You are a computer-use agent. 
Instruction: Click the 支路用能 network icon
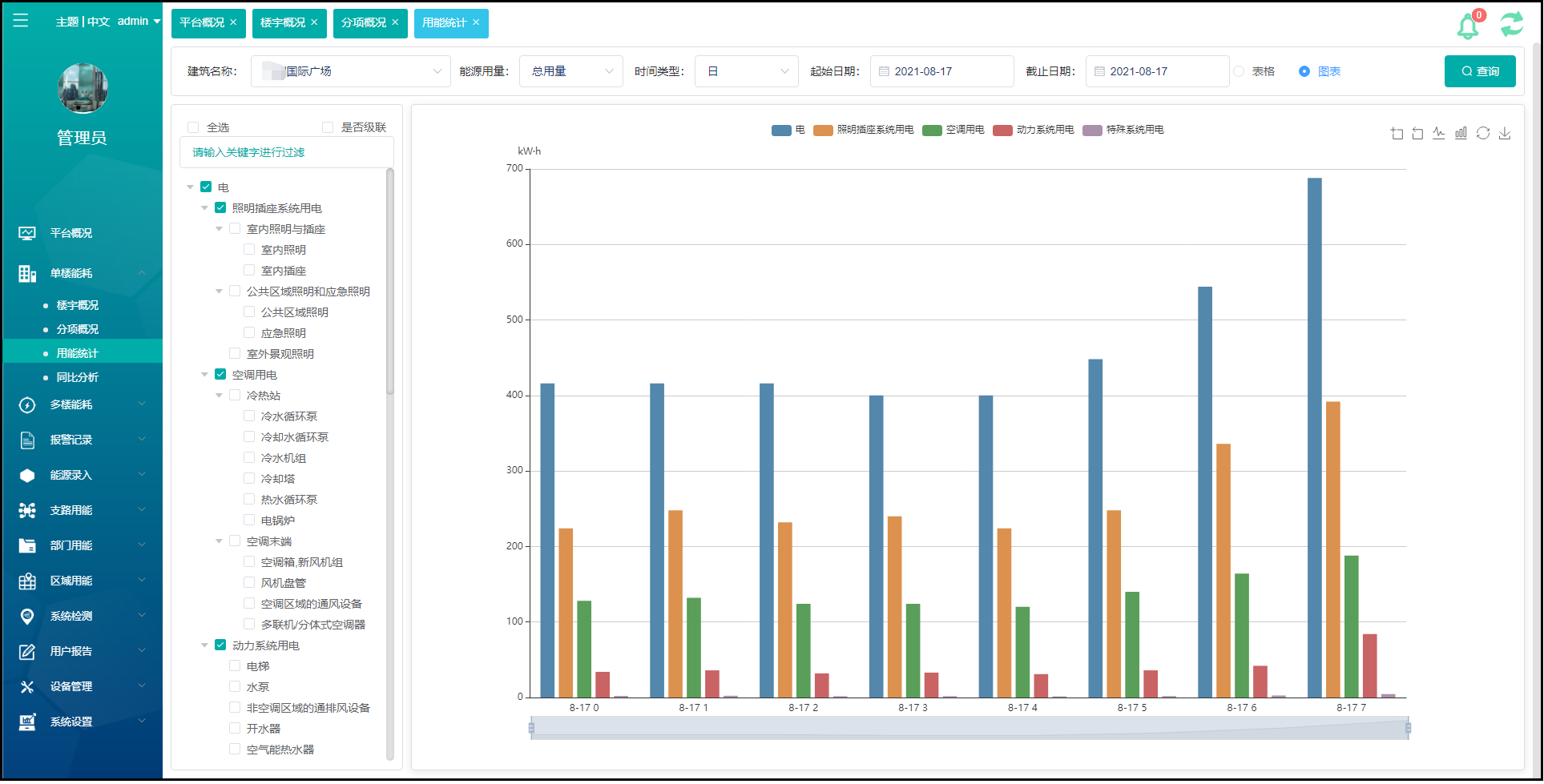coord(27,511)
